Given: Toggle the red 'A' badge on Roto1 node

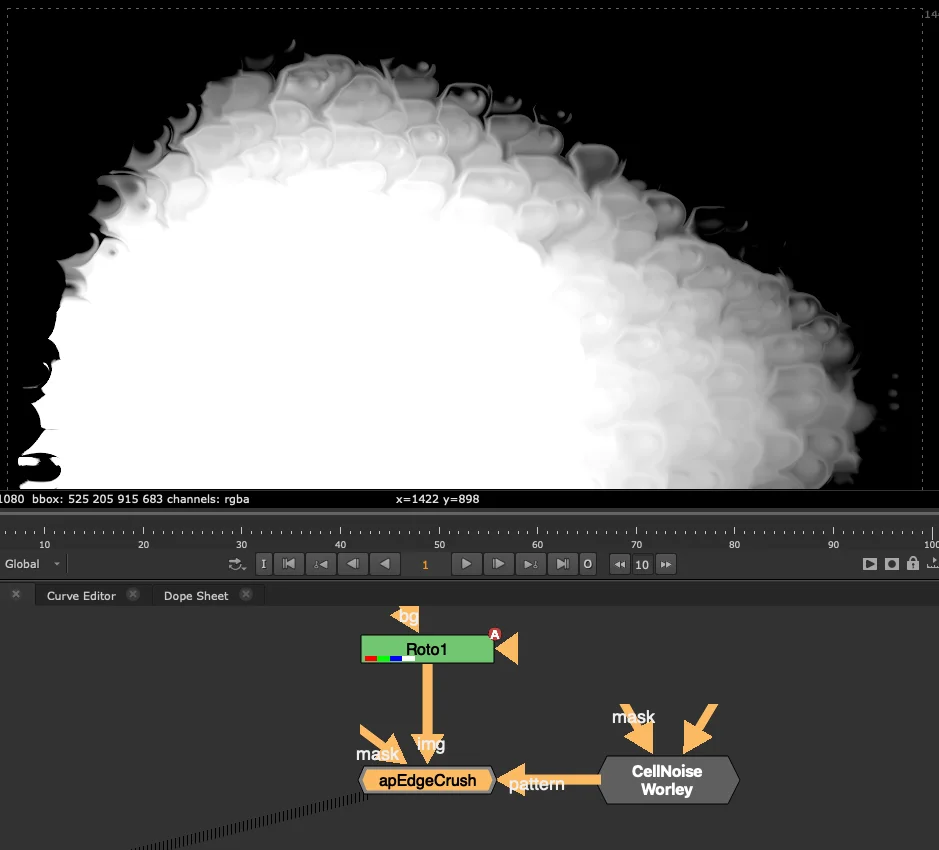Looking at the screenshot, I should pos(494,633).
